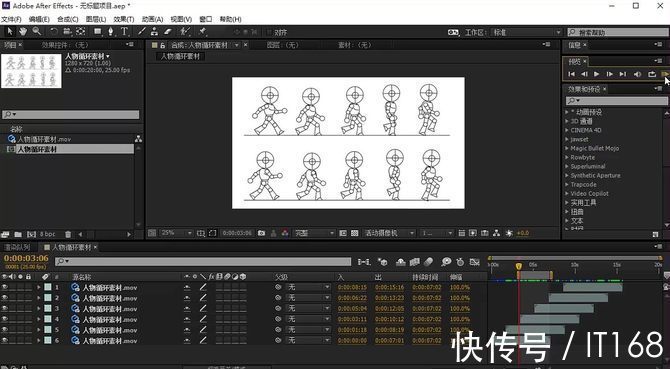Viewport: 670px width, 369px height.
Task: Select the Zoom magnifier tool
Action: 37,32
